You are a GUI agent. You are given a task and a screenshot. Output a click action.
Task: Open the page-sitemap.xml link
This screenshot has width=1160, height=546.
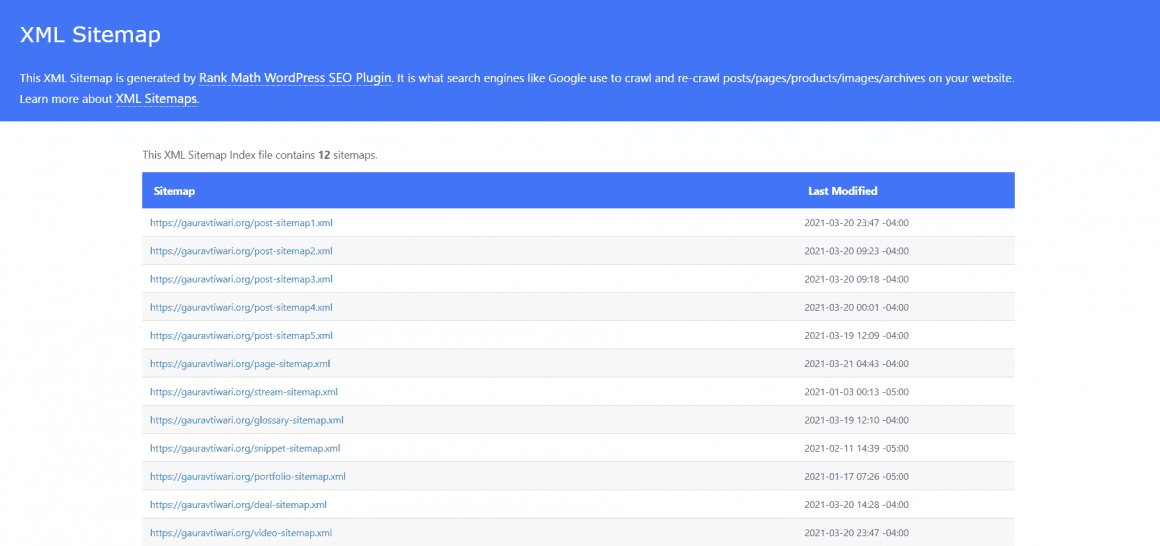(x=240, y=364)
